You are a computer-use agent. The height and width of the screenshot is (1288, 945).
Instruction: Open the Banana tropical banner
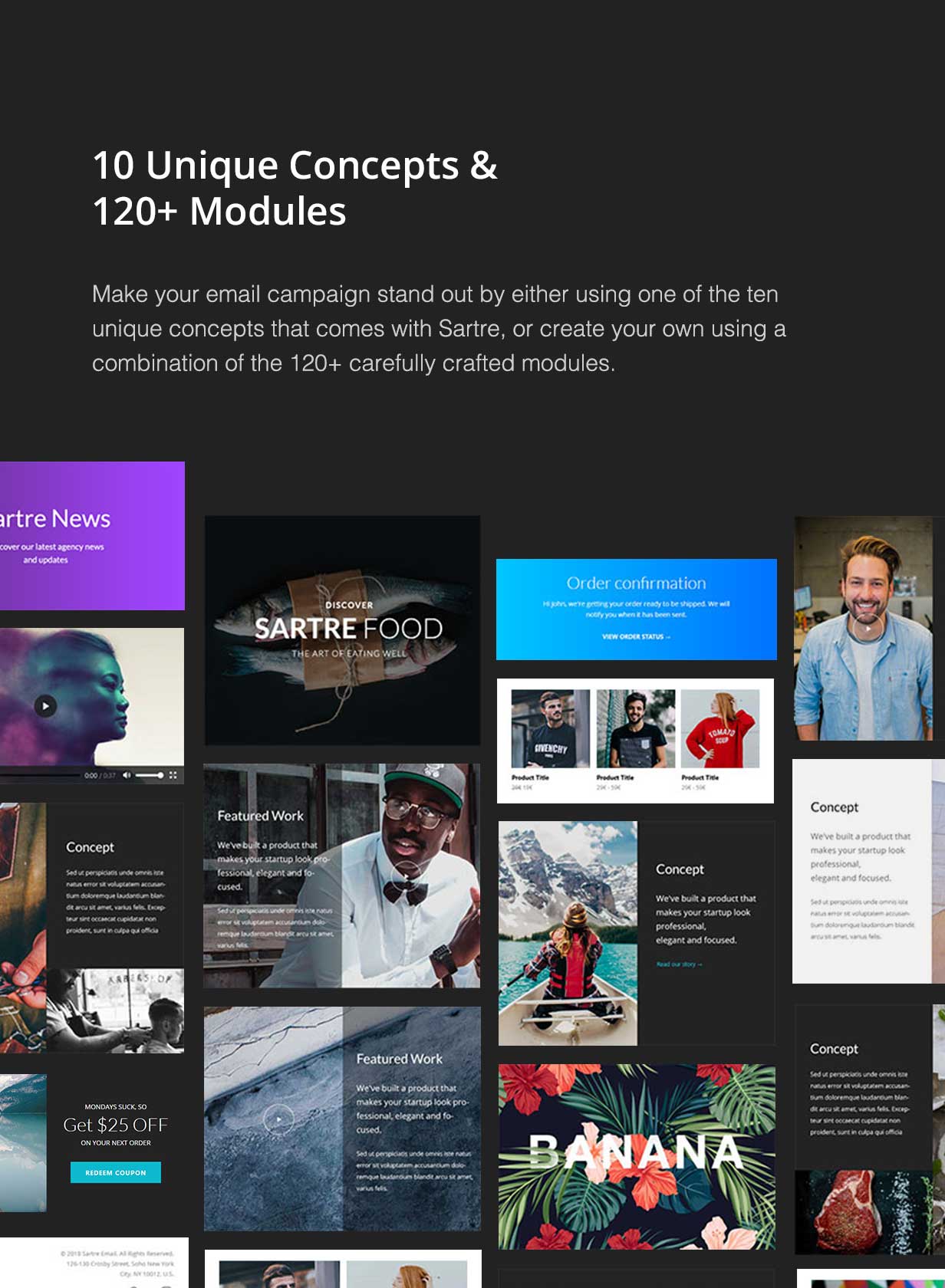pyautogui.click(x=637, y=1157)
